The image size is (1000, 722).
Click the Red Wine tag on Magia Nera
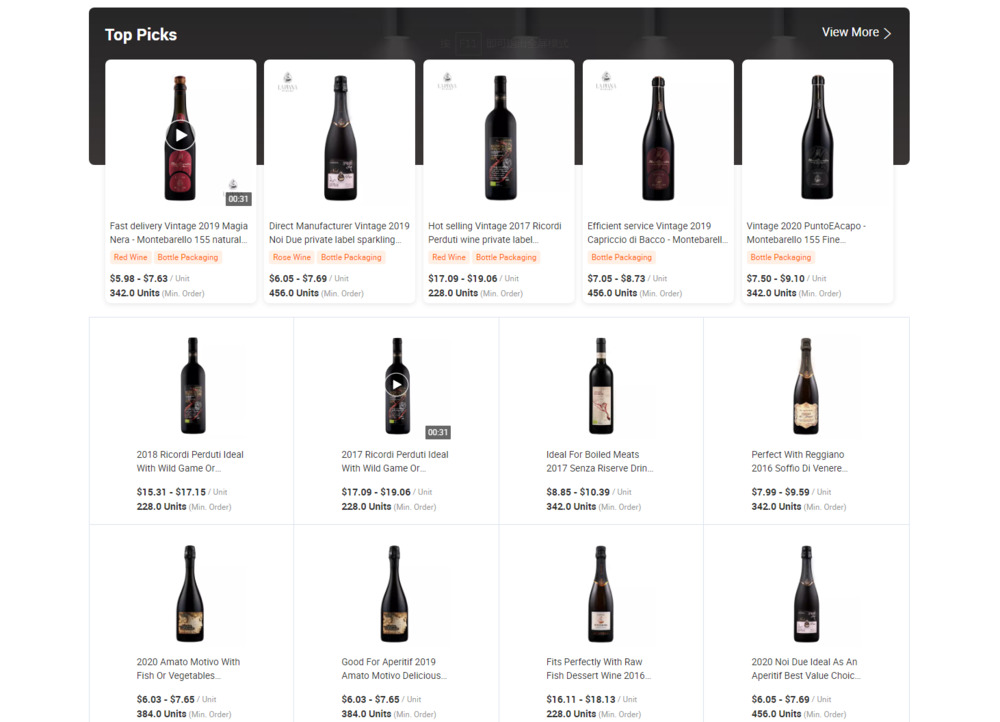coord(130,257)
